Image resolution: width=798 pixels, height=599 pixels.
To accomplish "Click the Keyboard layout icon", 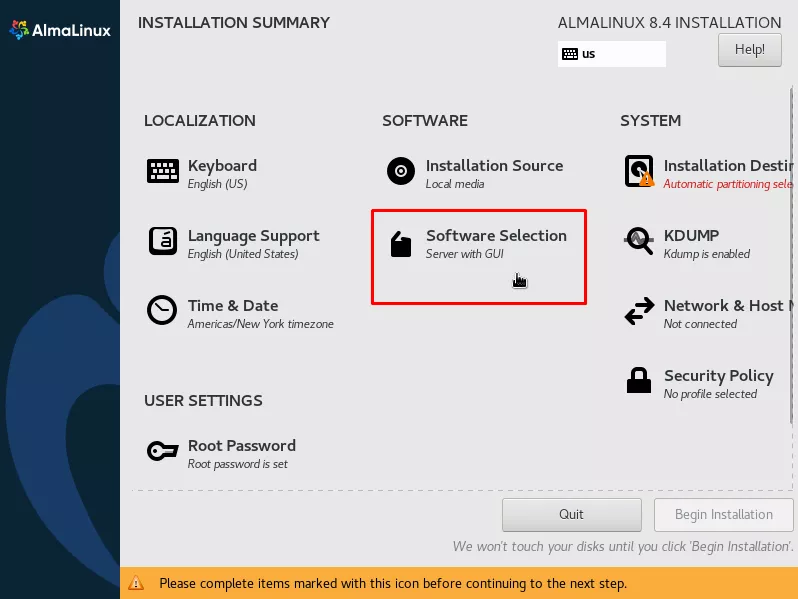I will coord(163,171).
